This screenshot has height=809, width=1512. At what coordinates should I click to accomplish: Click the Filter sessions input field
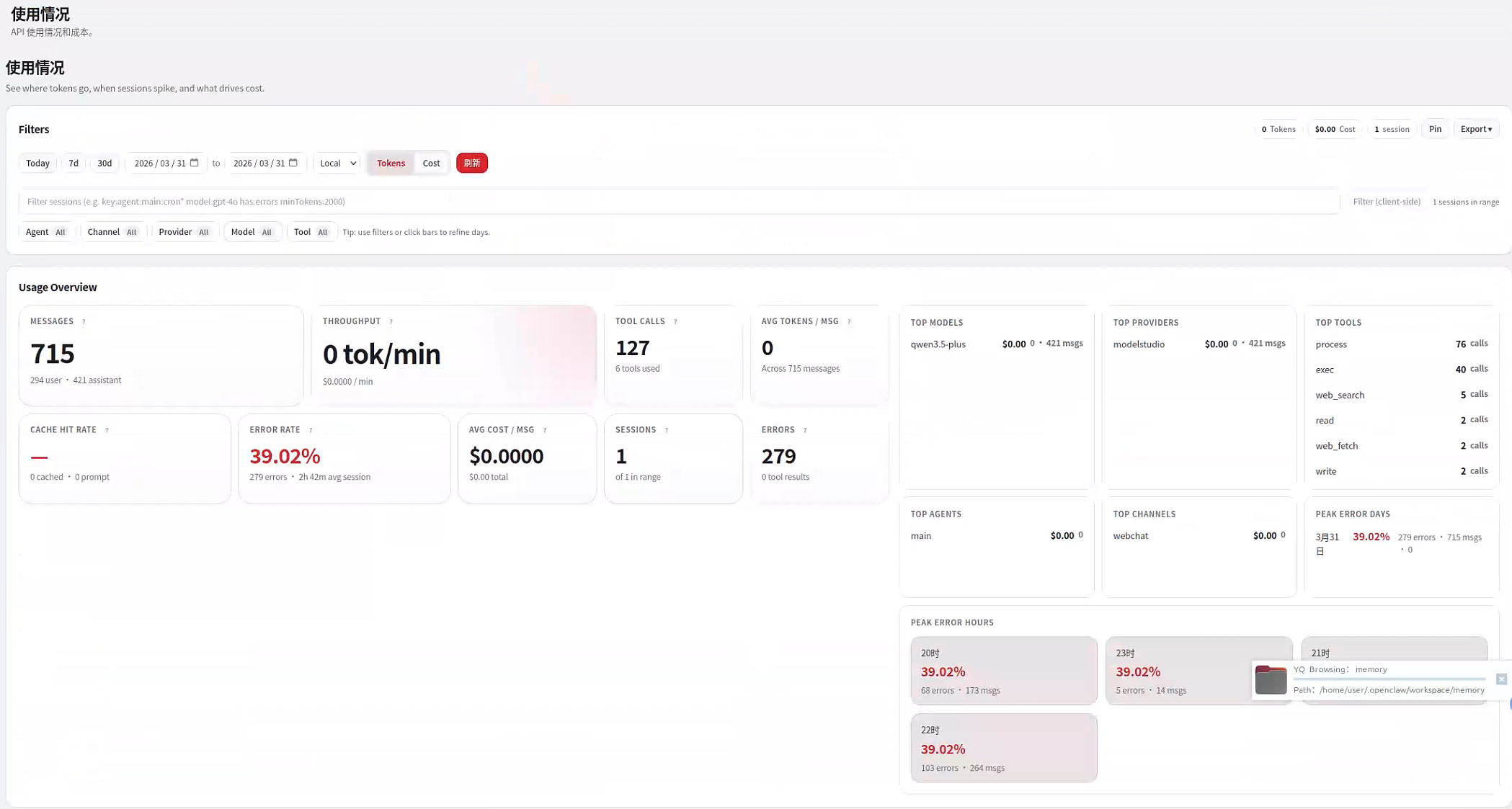[677, 202]
